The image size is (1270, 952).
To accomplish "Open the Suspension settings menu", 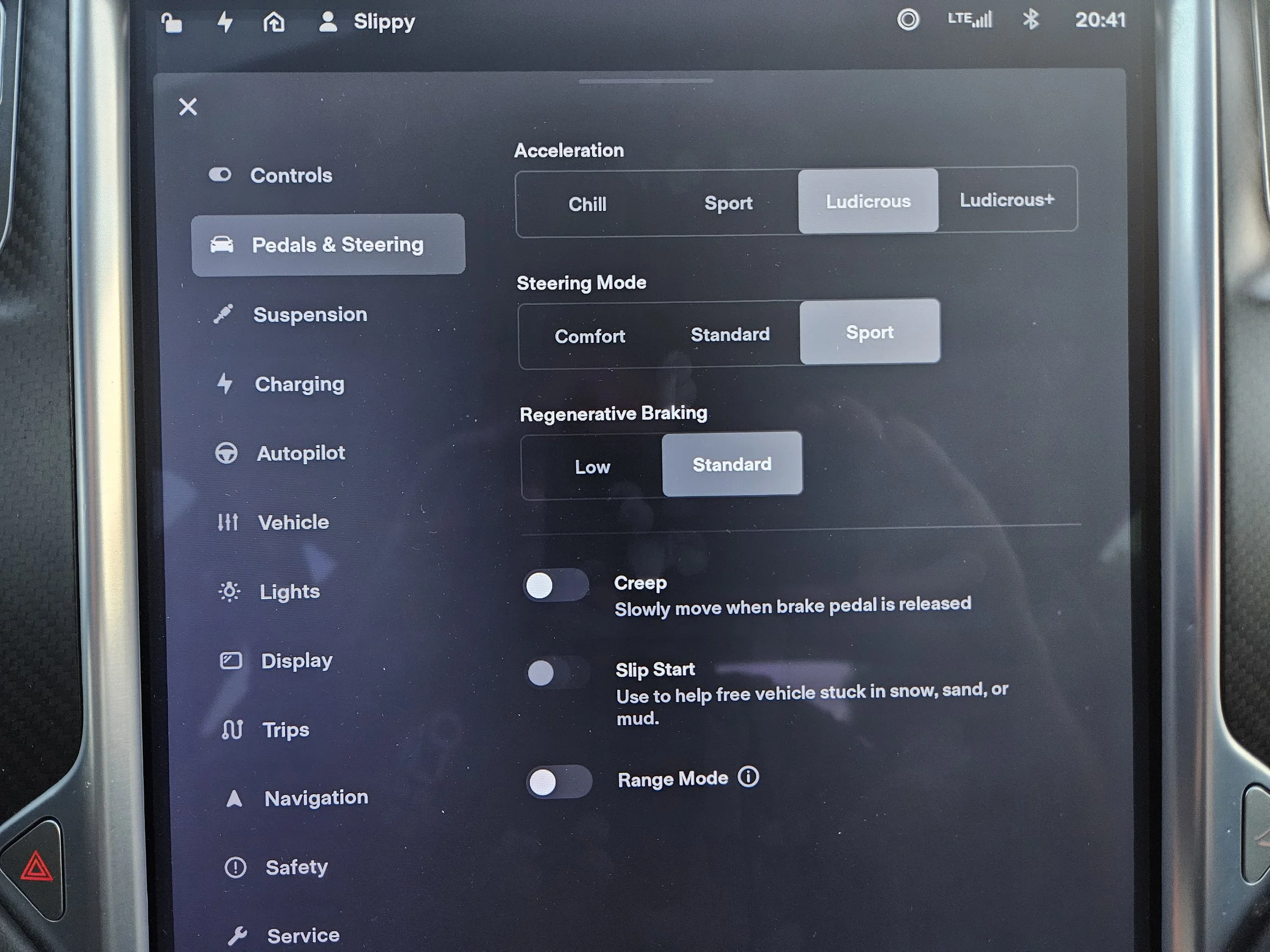I will [310, 314].
